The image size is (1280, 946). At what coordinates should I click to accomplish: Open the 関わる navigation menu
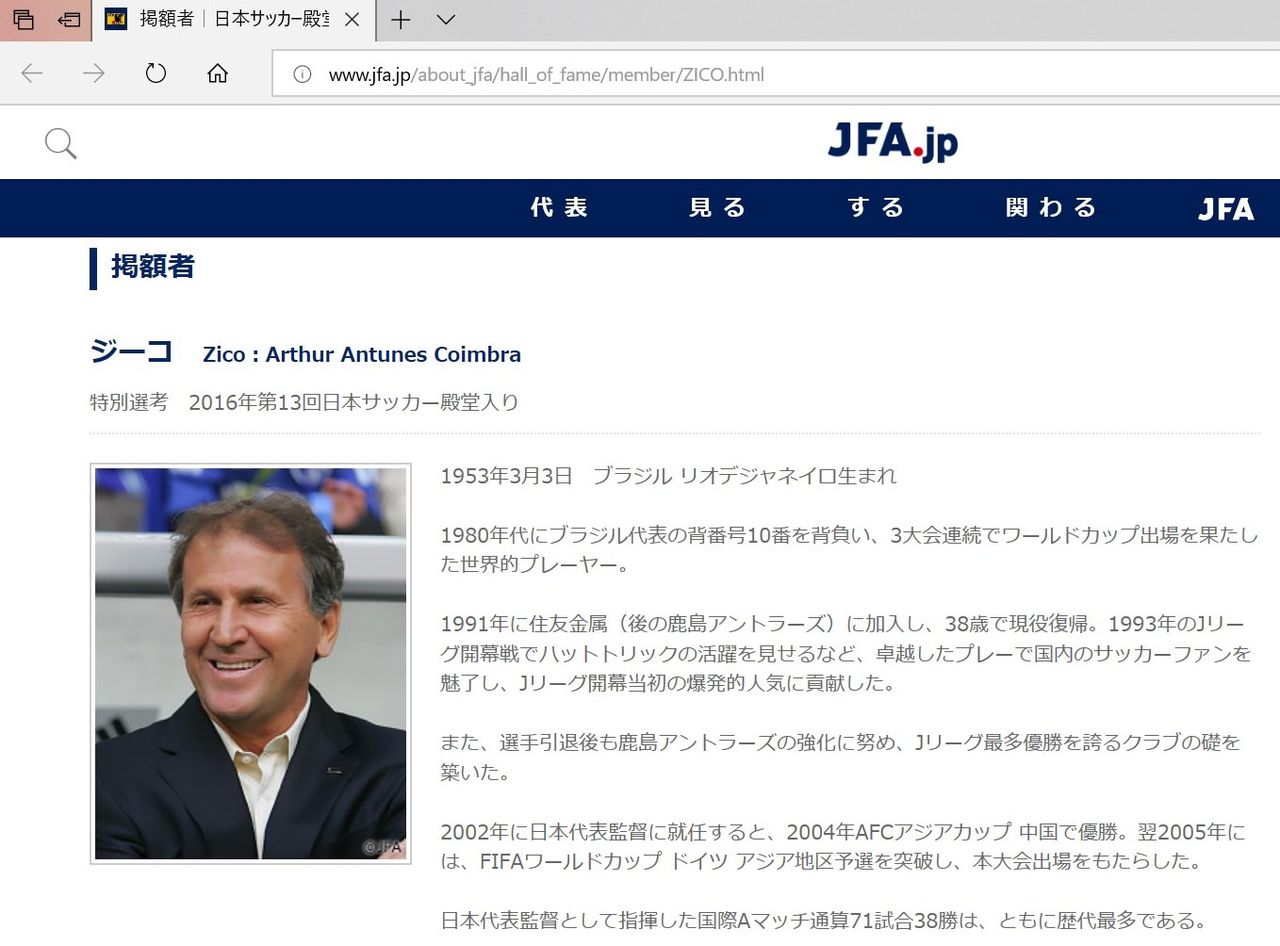tap(1051, 208)
